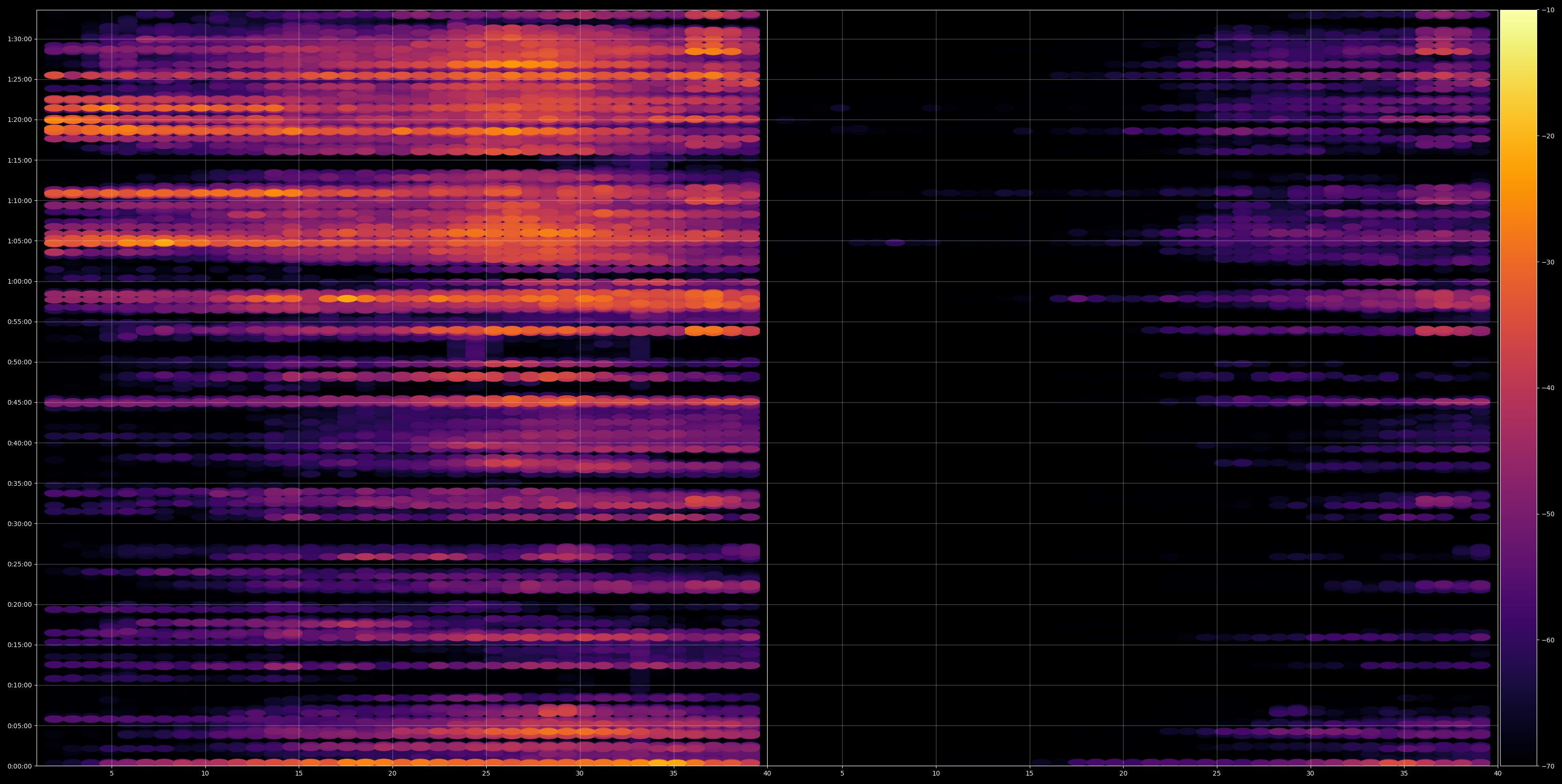This screenshot has height=784, width=1562.
Task: Click the 1:20:00 y-axis tick label
Action: click(x=19, y=120)
